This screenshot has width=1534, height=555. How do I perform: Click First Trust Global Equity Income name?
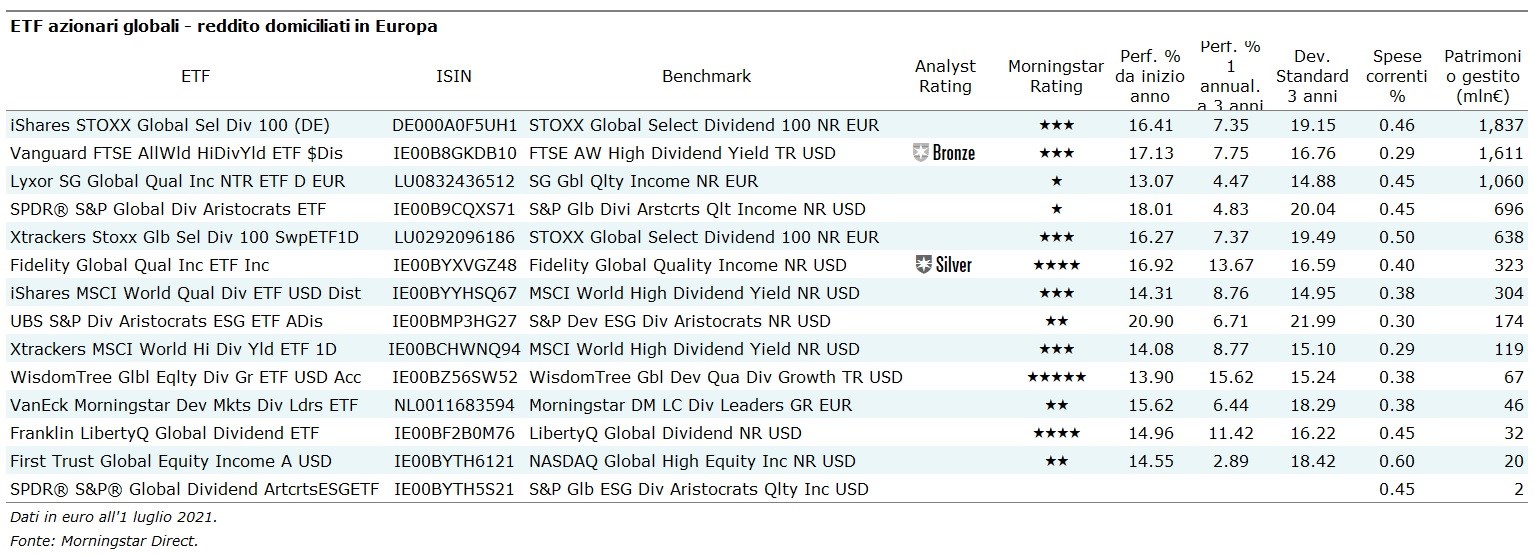(170, 461)
